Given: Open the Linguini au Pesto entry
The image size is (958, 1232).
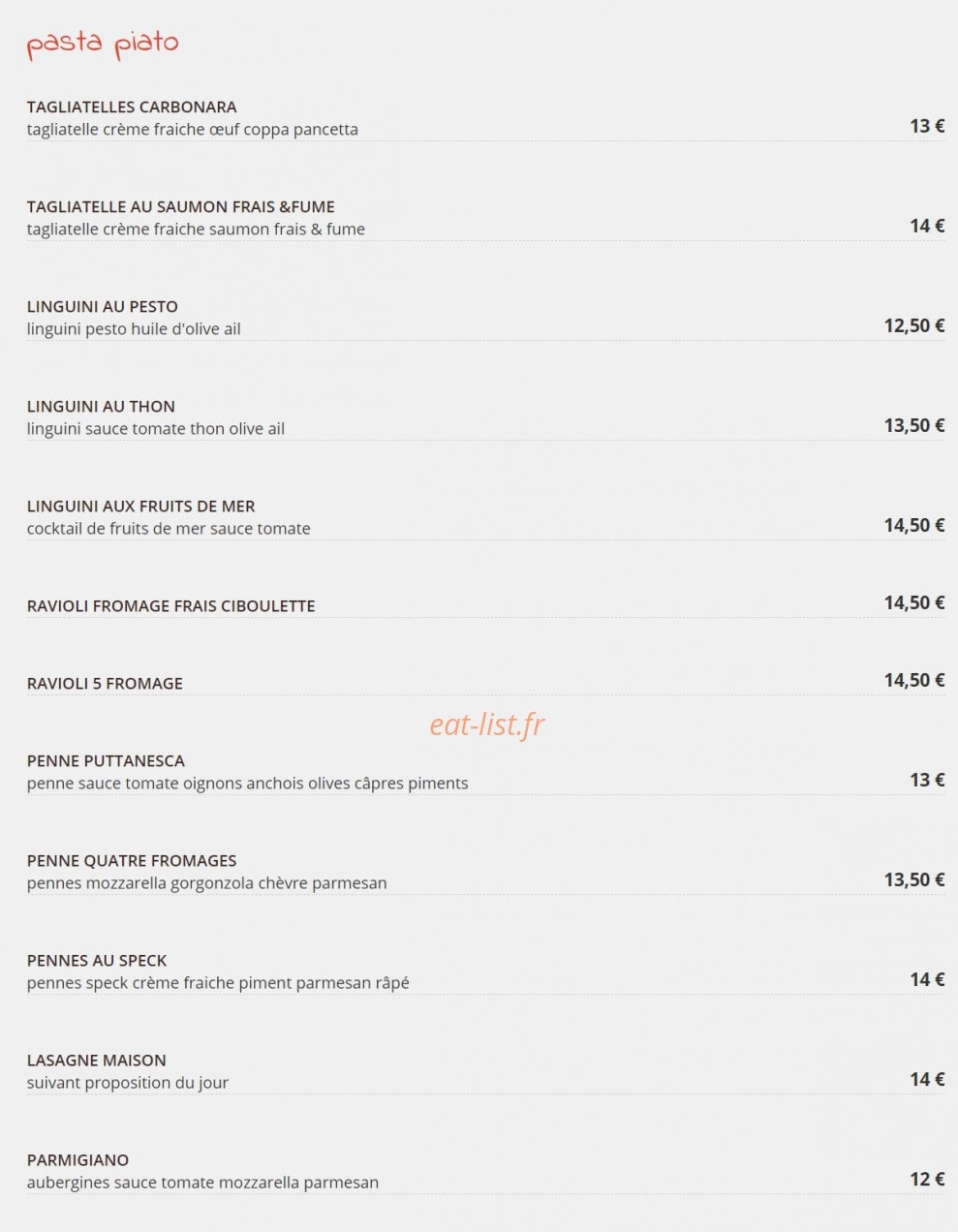Looking at the screenshot, I should click(103, 306).
